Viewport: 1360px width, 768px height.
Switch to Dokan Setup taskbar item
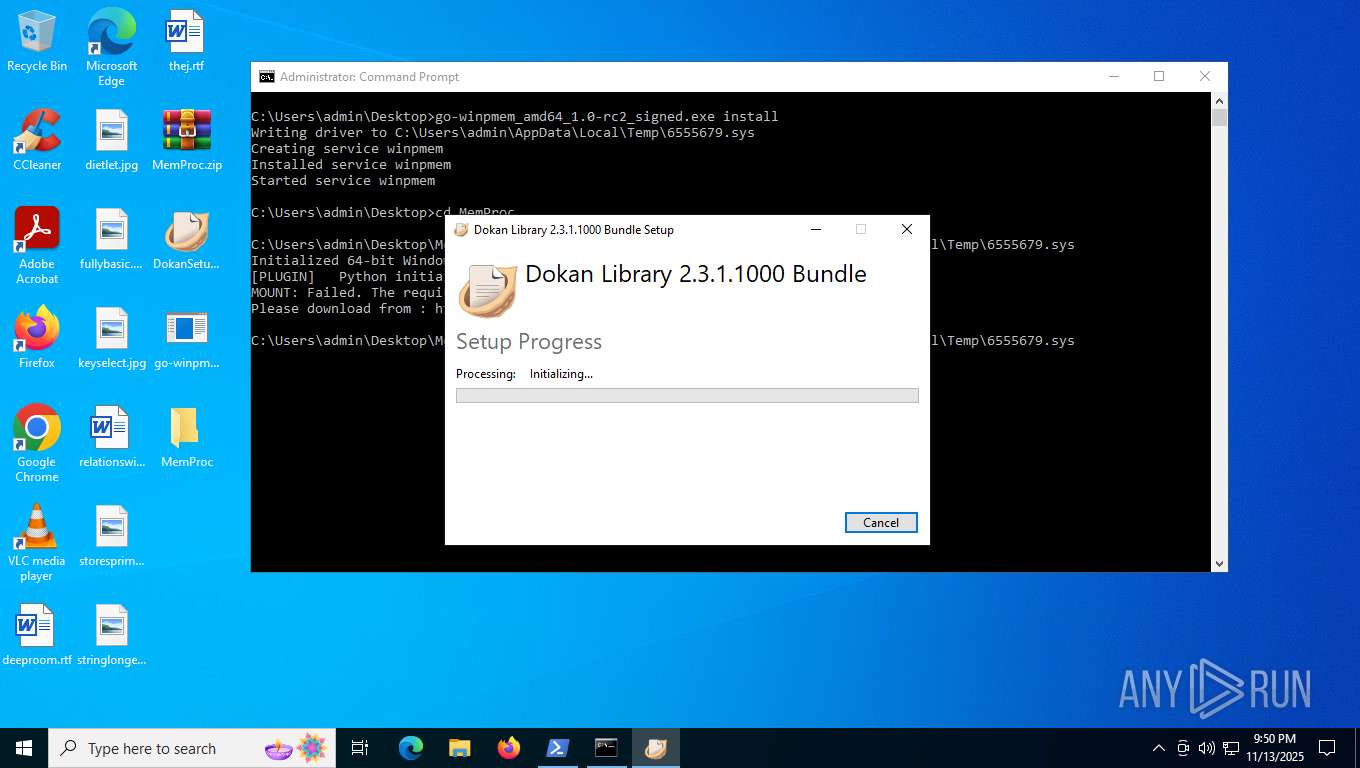[656, 748]
